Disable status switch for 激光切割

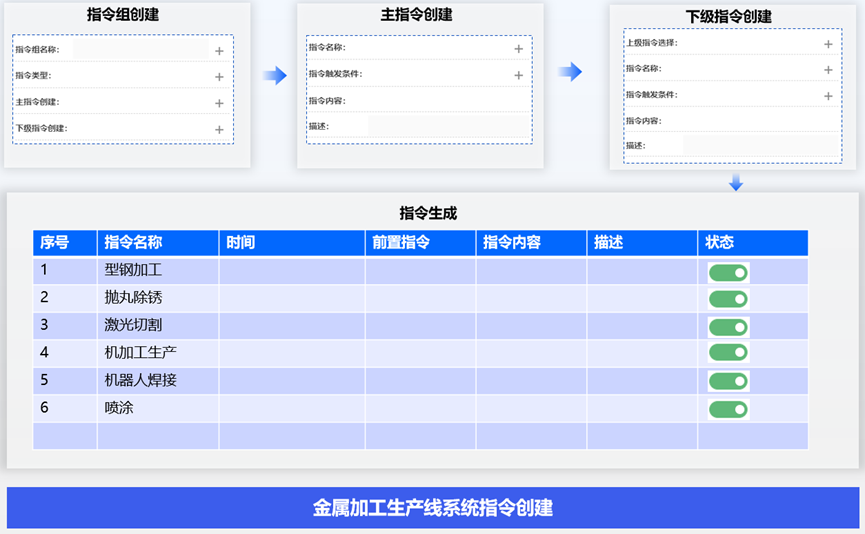[x=728, y=327]
